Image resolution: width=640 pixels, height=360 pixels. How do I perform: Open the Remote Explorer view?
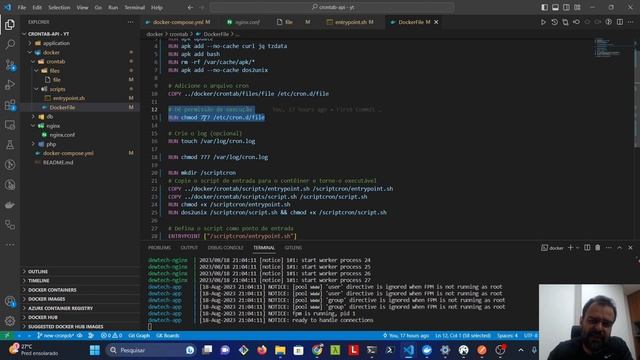10,125
